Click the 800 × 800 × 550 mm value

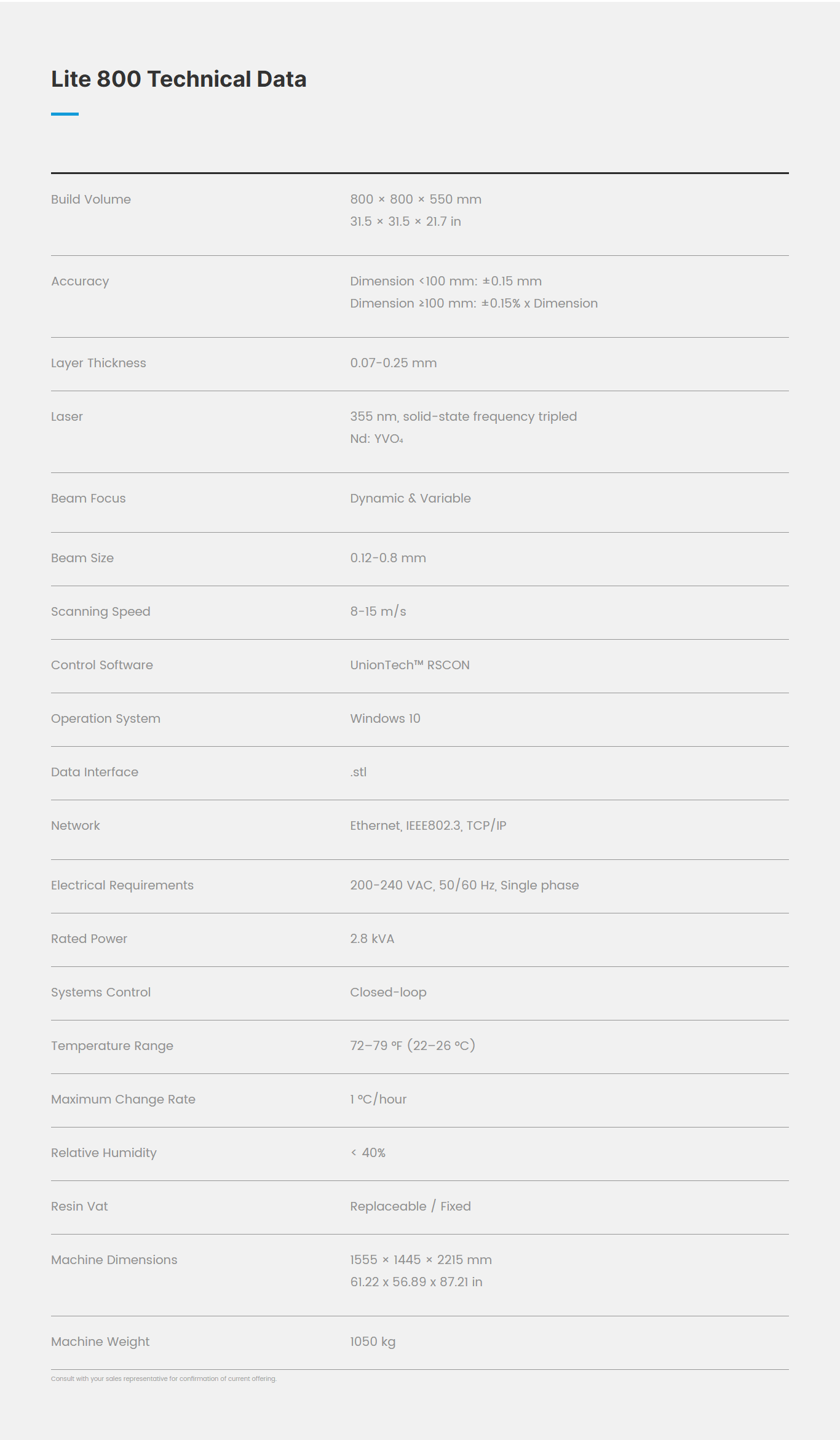coord(416,199)
